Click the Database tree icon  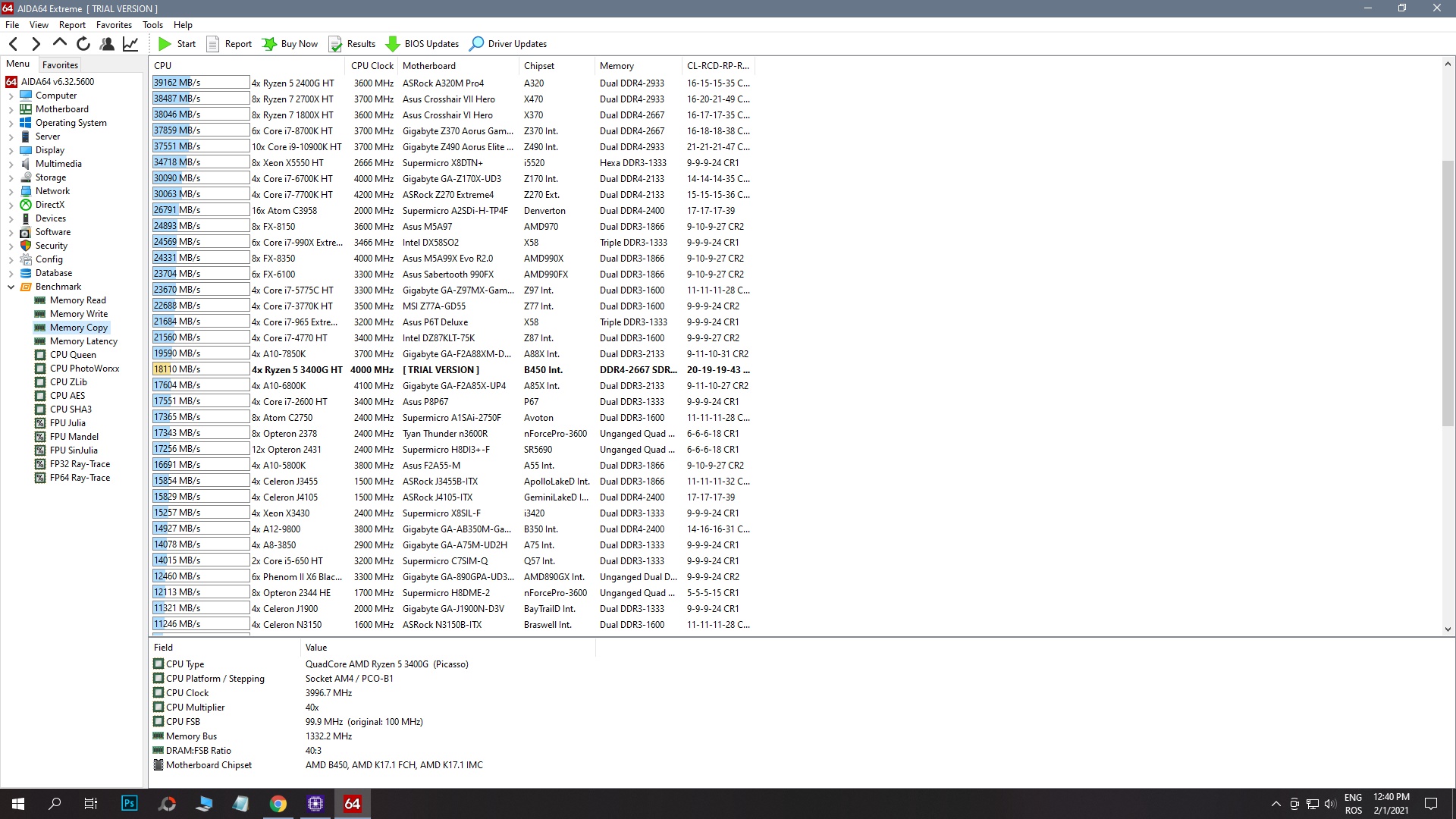click(26, 273)
